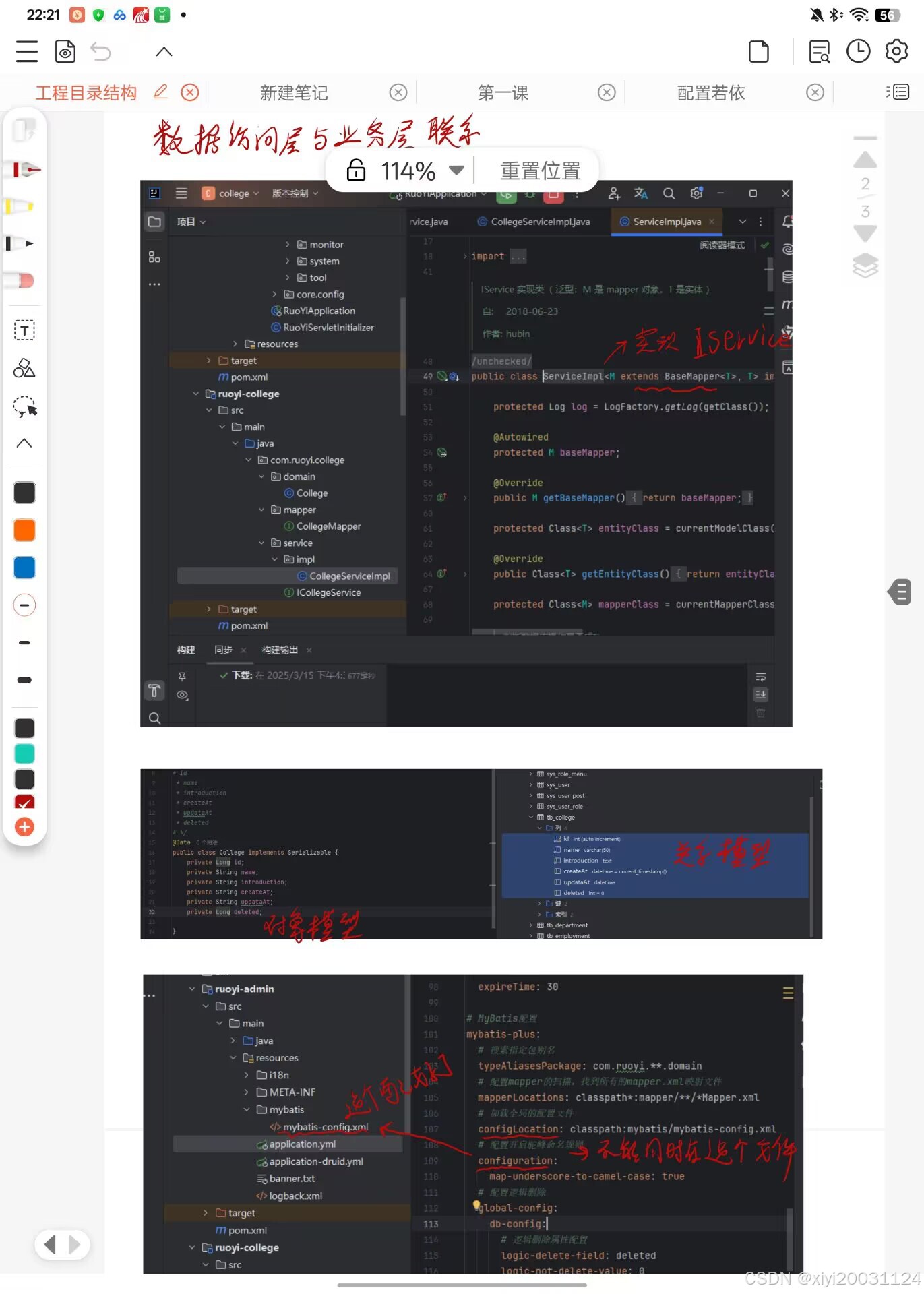Add a new color with plus button
The height and width of the screenshot is (1294, 924).
24,827
